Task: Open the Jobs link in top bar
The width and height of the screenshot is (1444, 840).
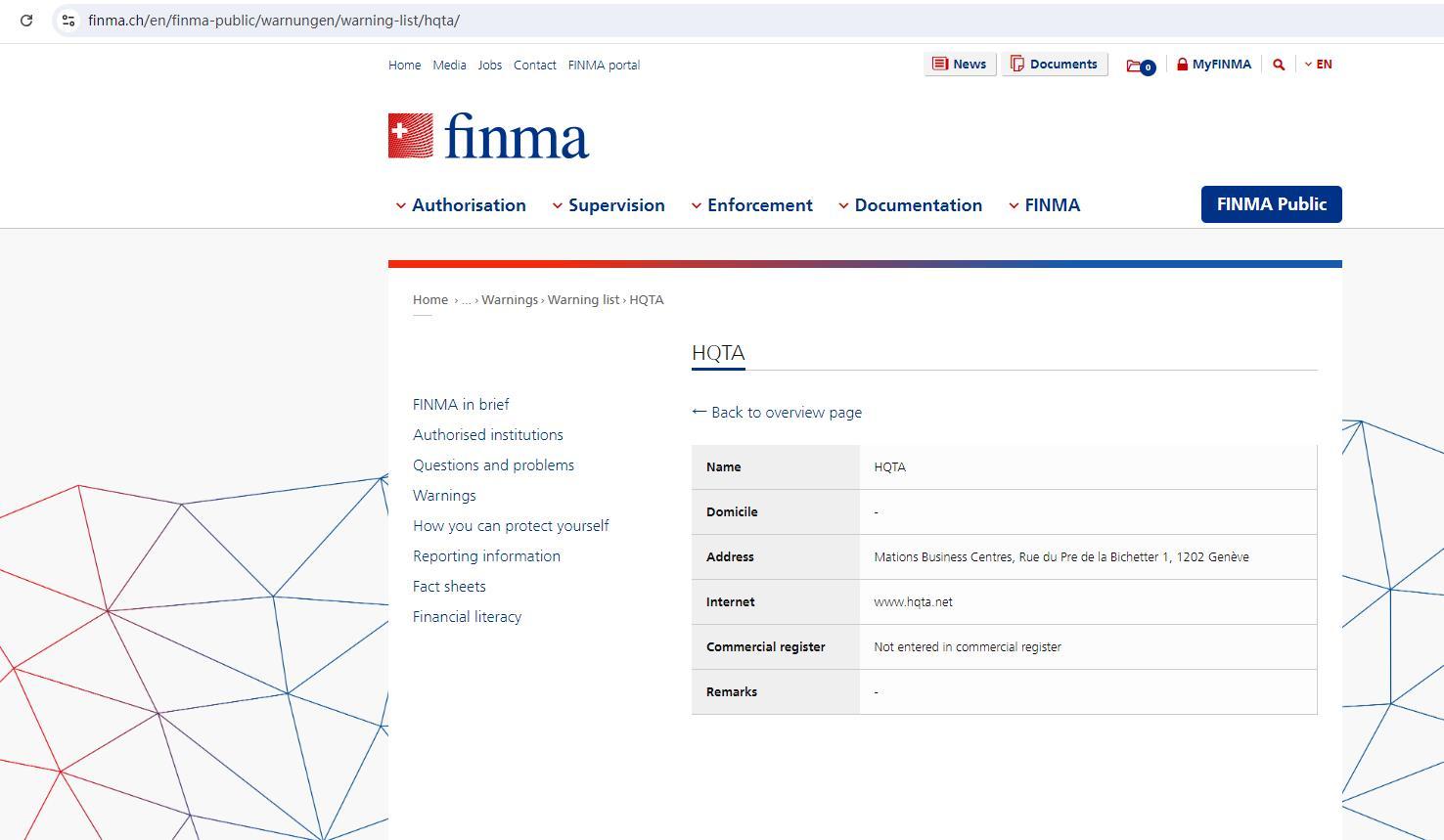Action: (x=489, y=66)
